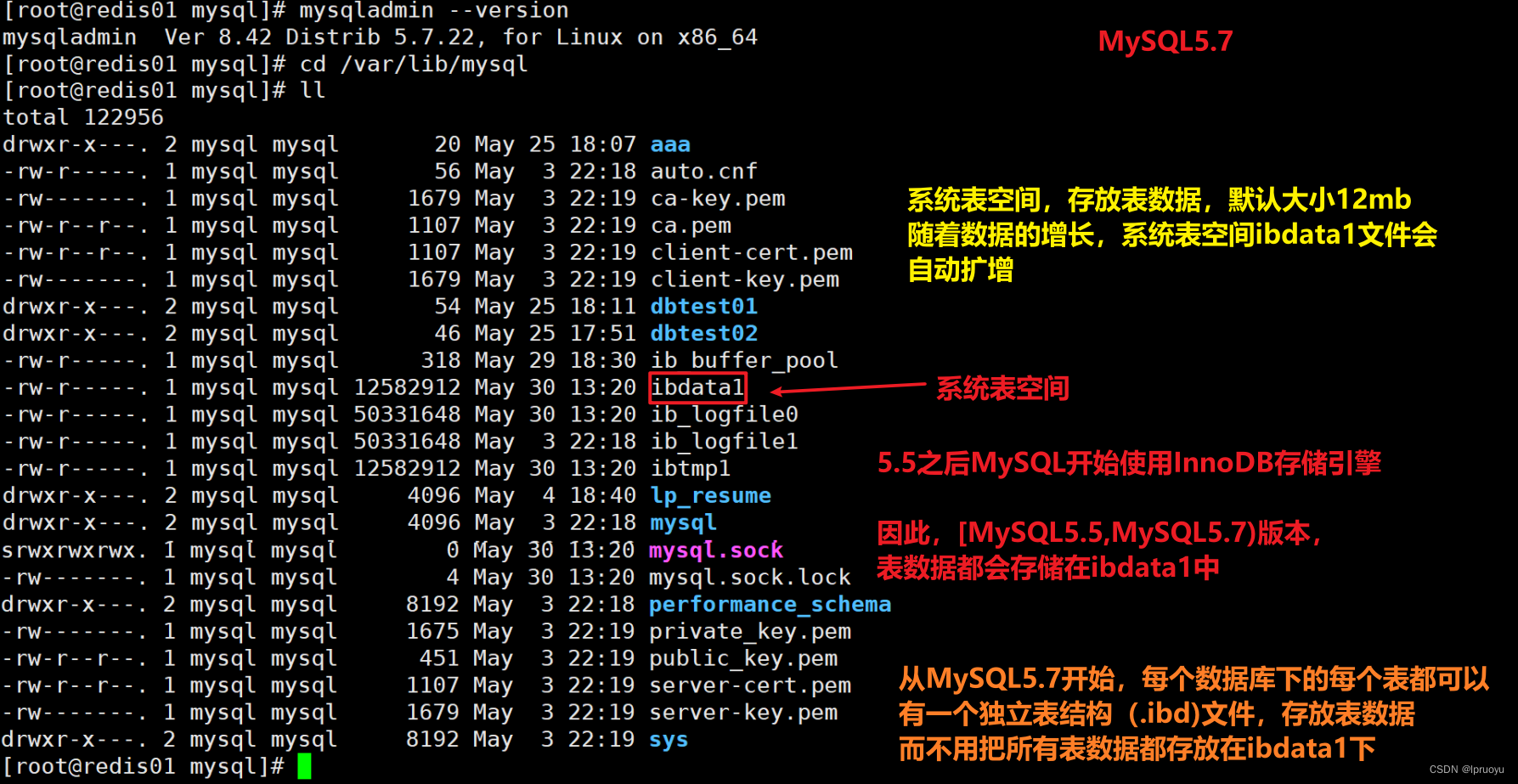Click the '表数据都会存储在ibdata1中' note line
The width and height of the screenshot is (1518, 784).
coord(1048,567)
